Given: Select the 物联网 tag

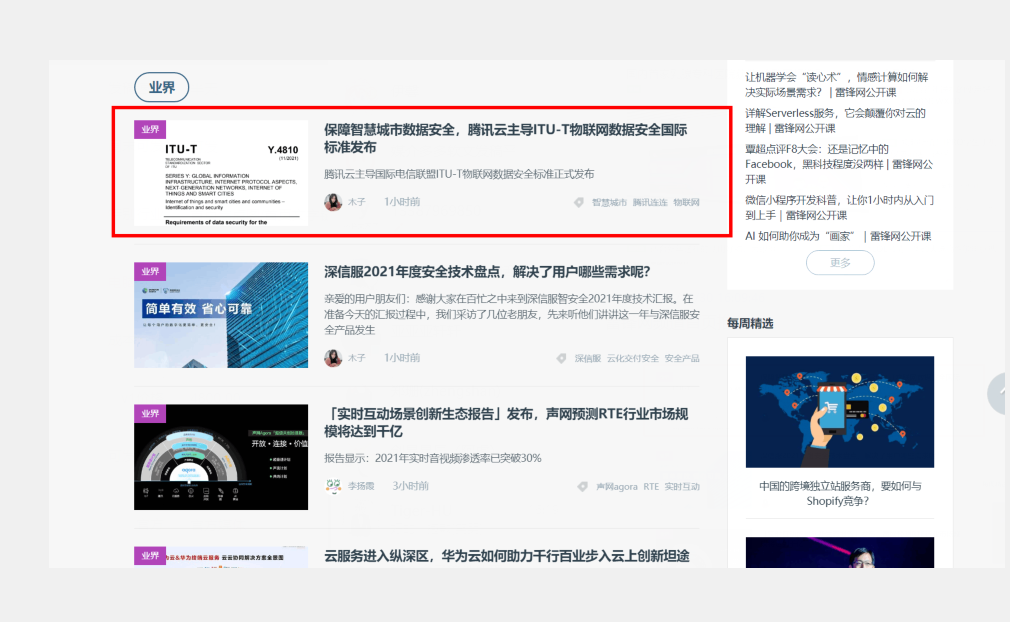Looking at the screenshot, I should click(x=687, y=202).
